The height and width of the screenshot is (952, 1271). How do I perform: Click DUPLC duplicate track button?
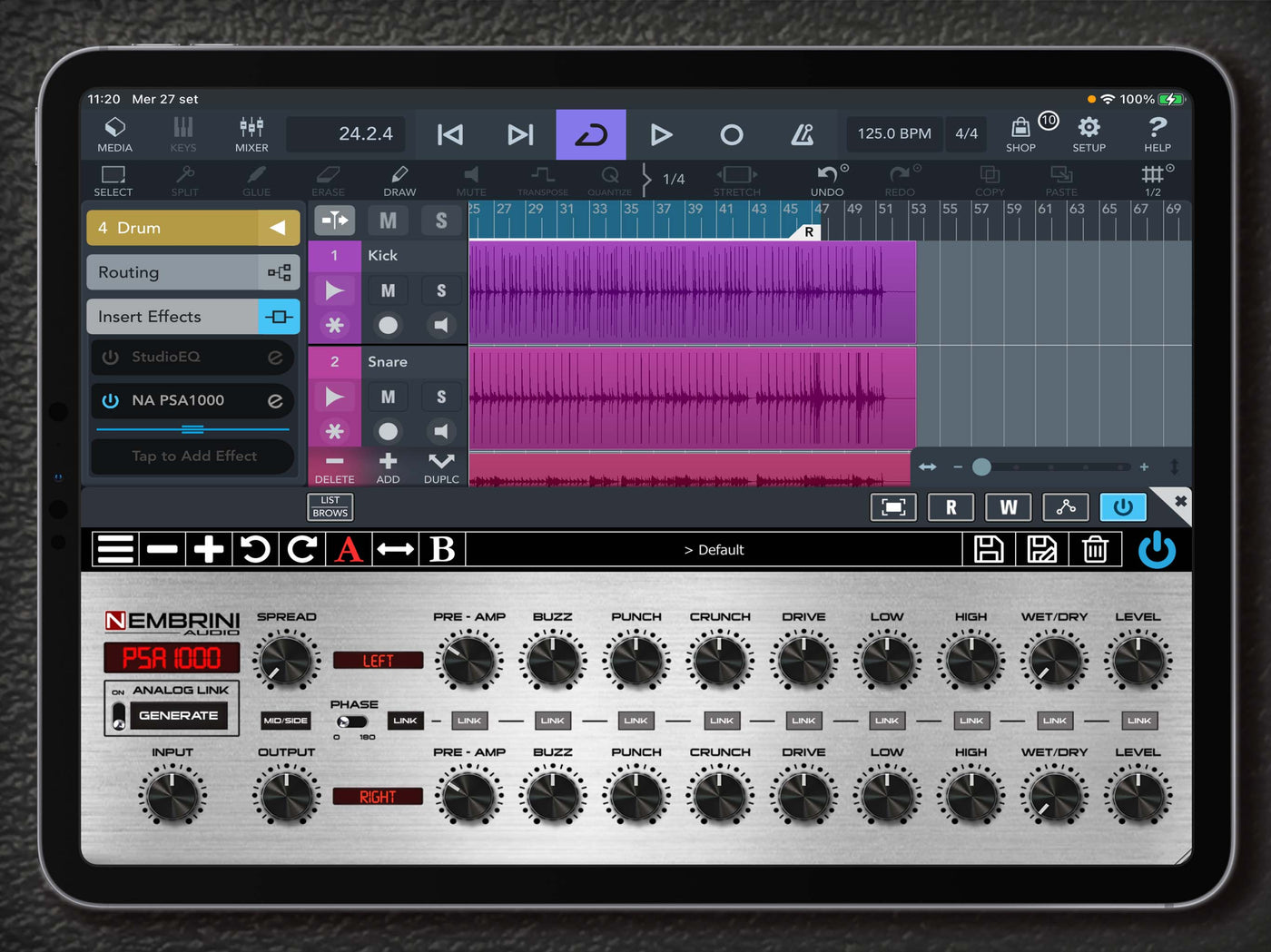[x=441, y=468]
